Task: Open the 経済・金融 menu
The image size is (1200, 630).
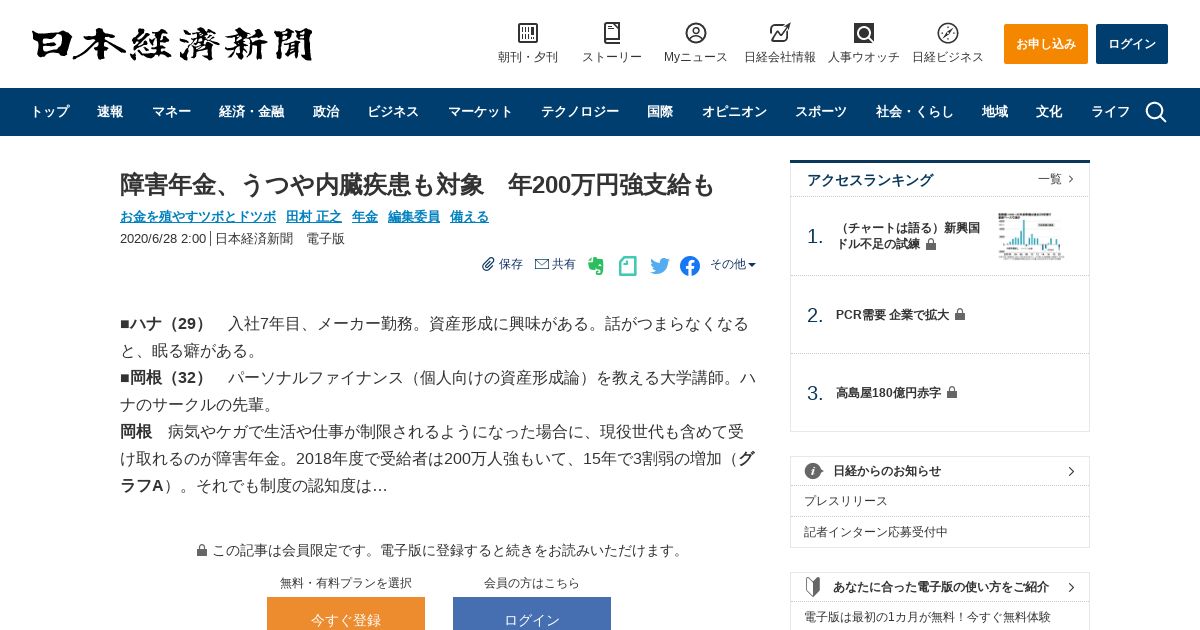Action: click(x=252, y=112)
